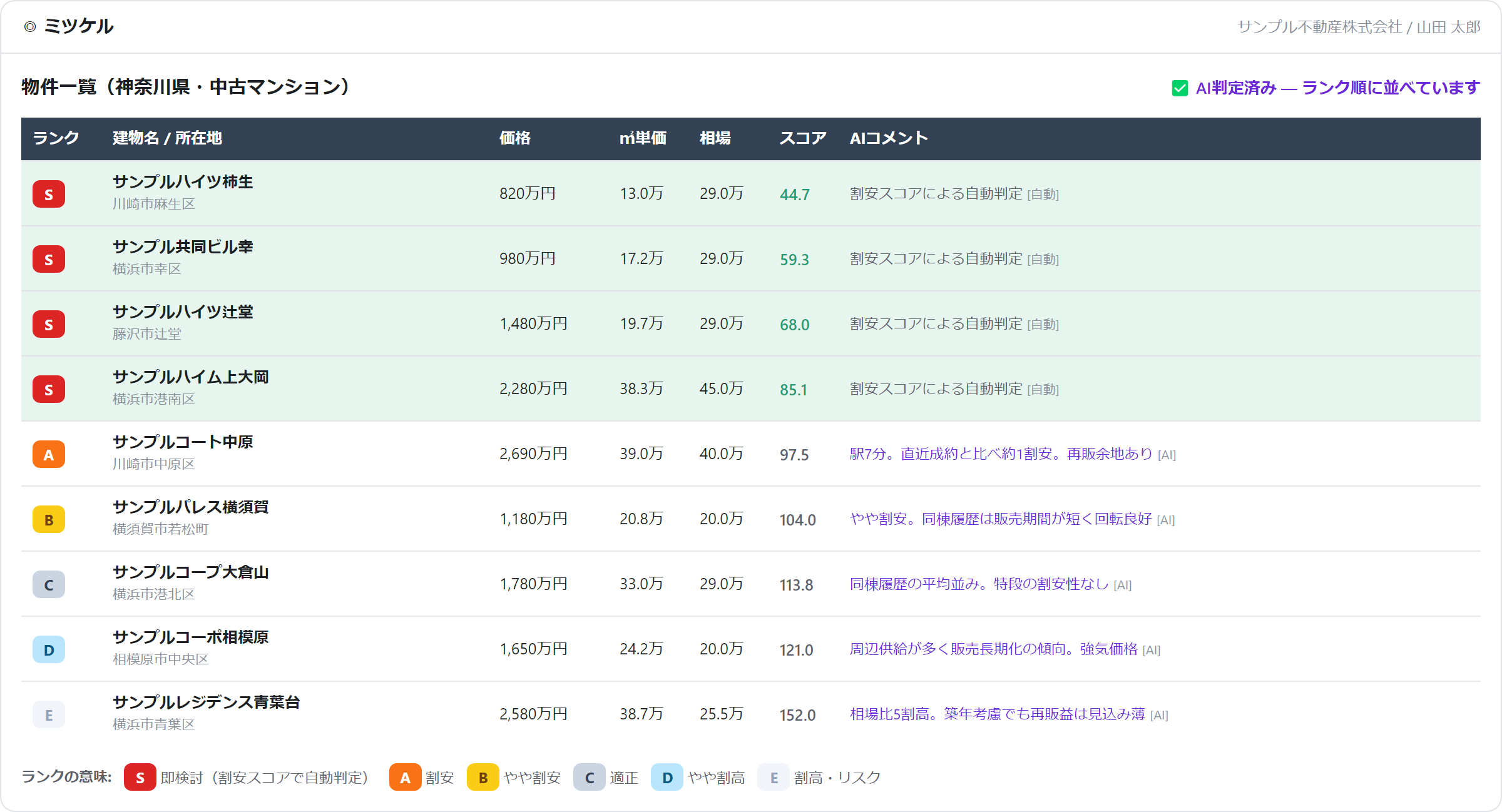Click the legend E badge 割高・リスク
The width and height of the screenshot is (1502, 812).
774,777
